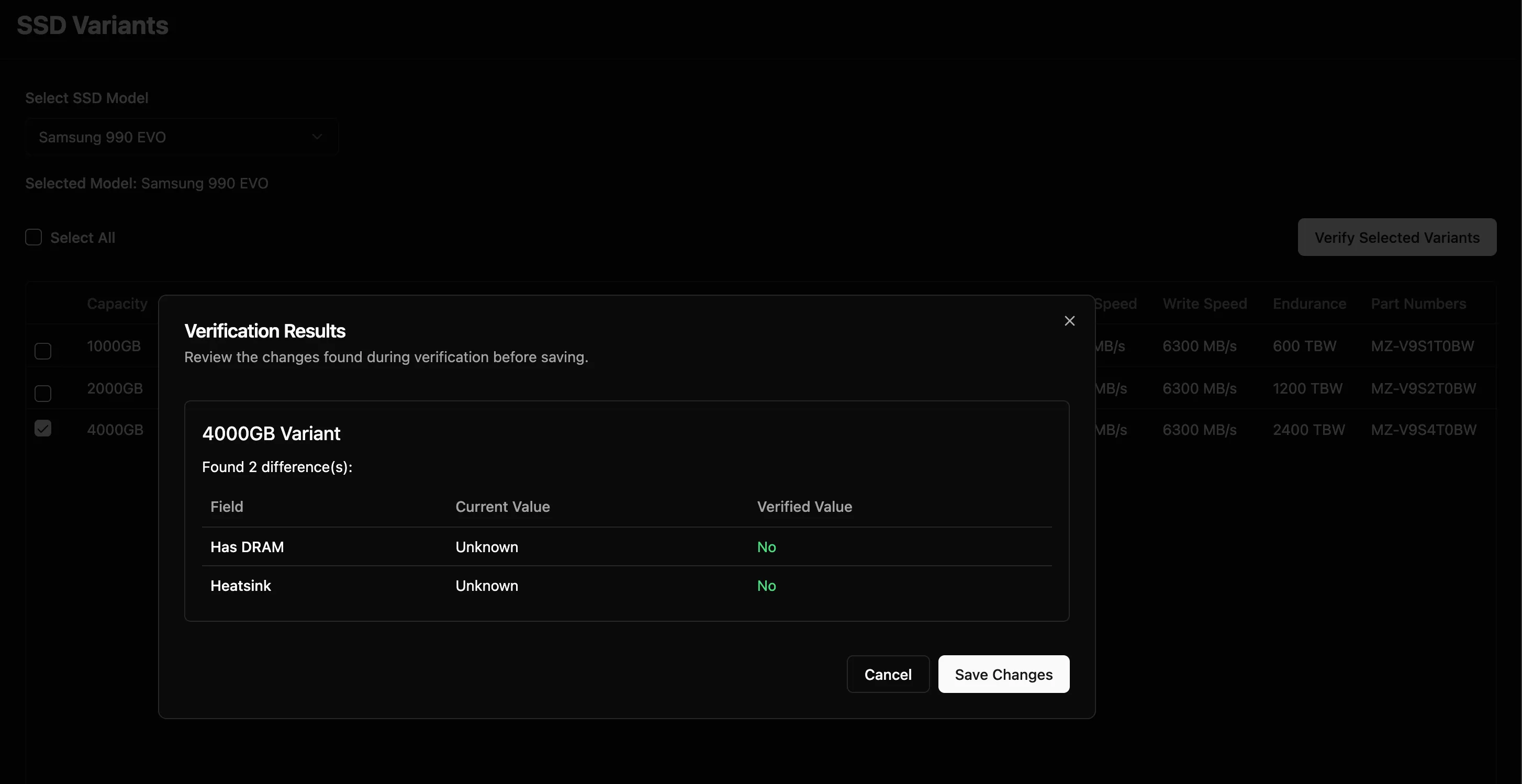Uncheck the 4000GB variant checkbox

(x=42, y=428)
